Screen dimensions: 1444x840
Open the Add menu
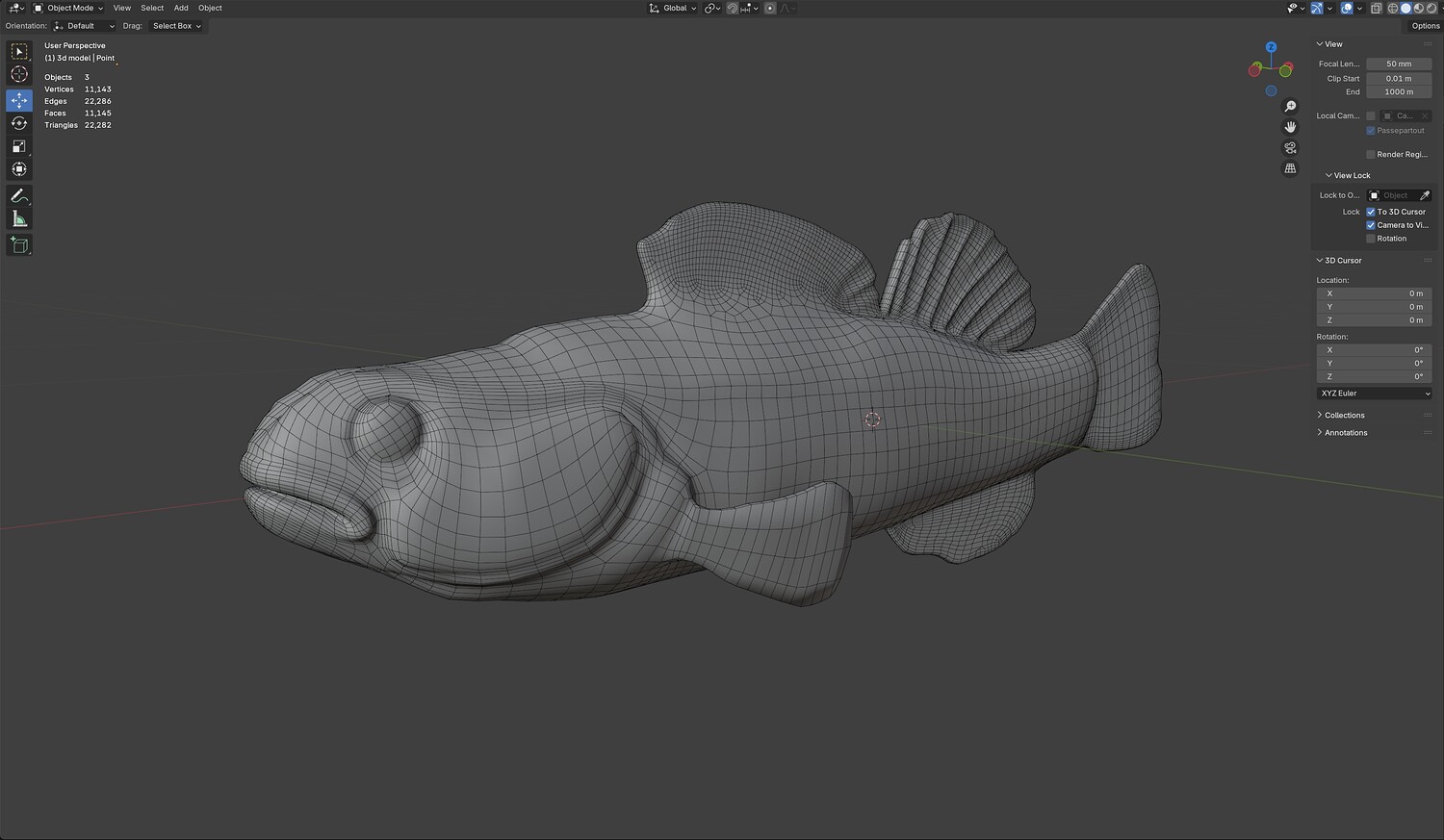[181, 8]
